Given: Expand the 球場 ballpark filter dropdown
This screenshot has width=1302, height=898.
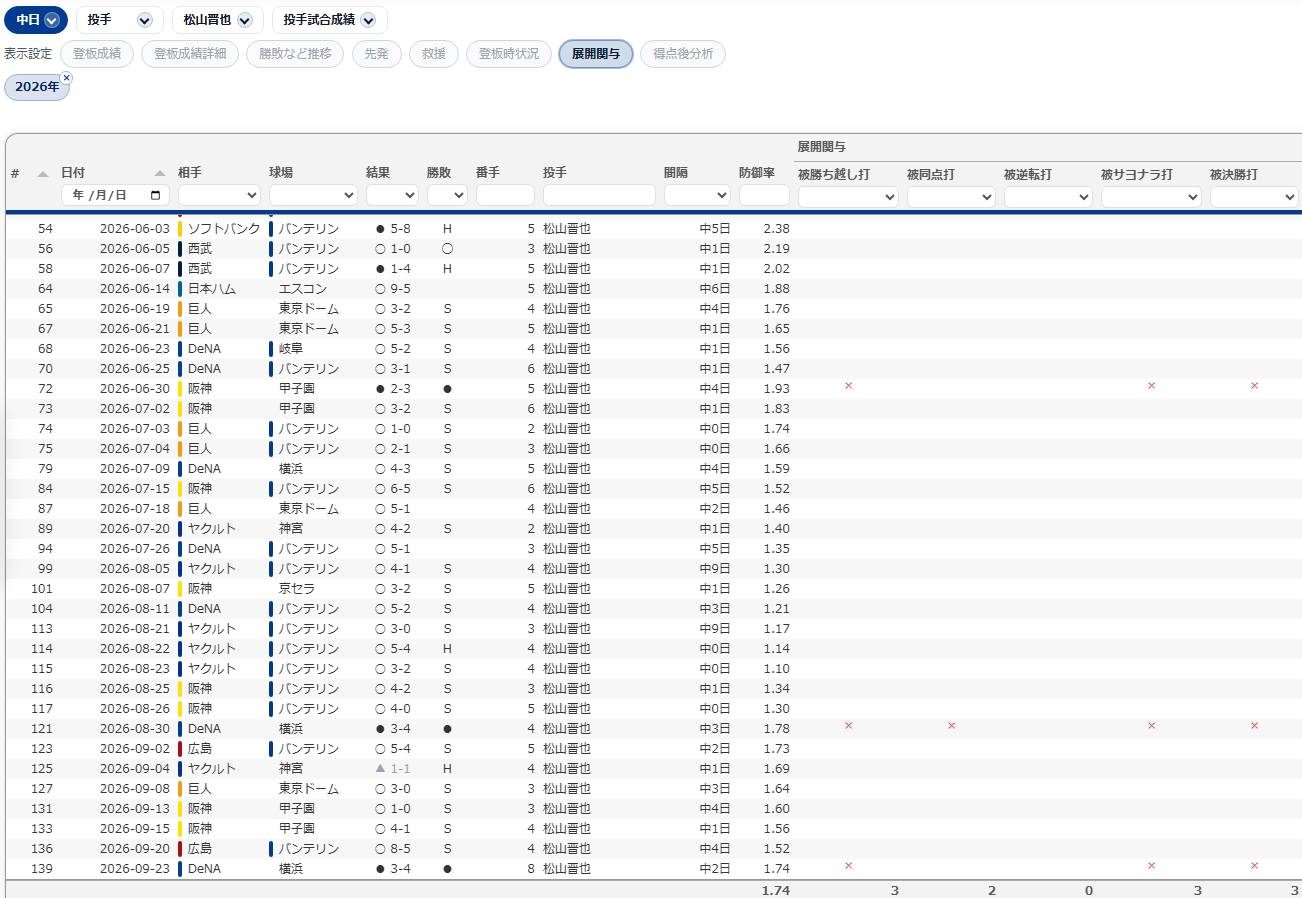Looking at the screenshot, I should click(x=313, y=195).
